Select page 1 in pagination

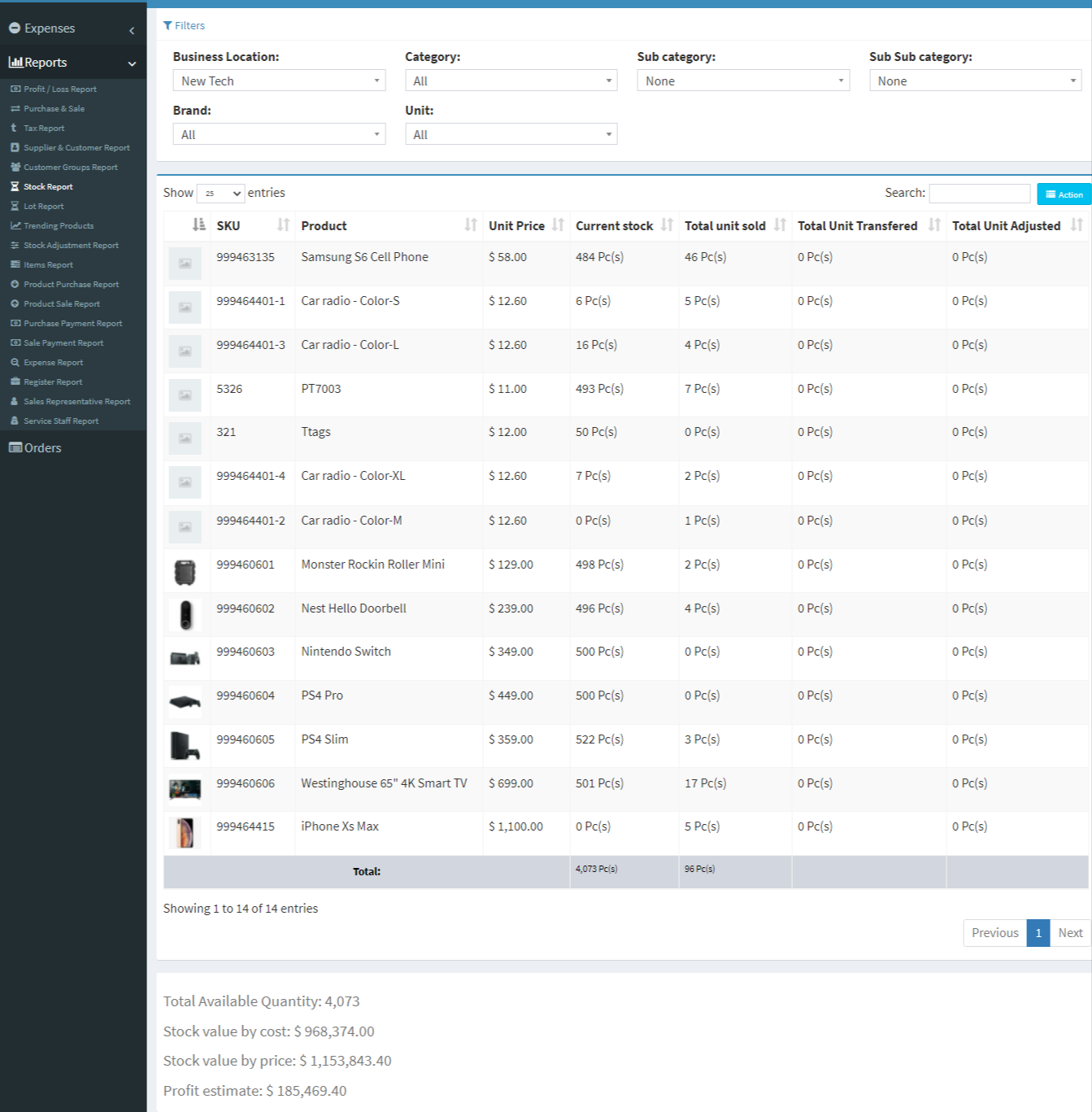pyautogui.click(x=1038, y=933)
